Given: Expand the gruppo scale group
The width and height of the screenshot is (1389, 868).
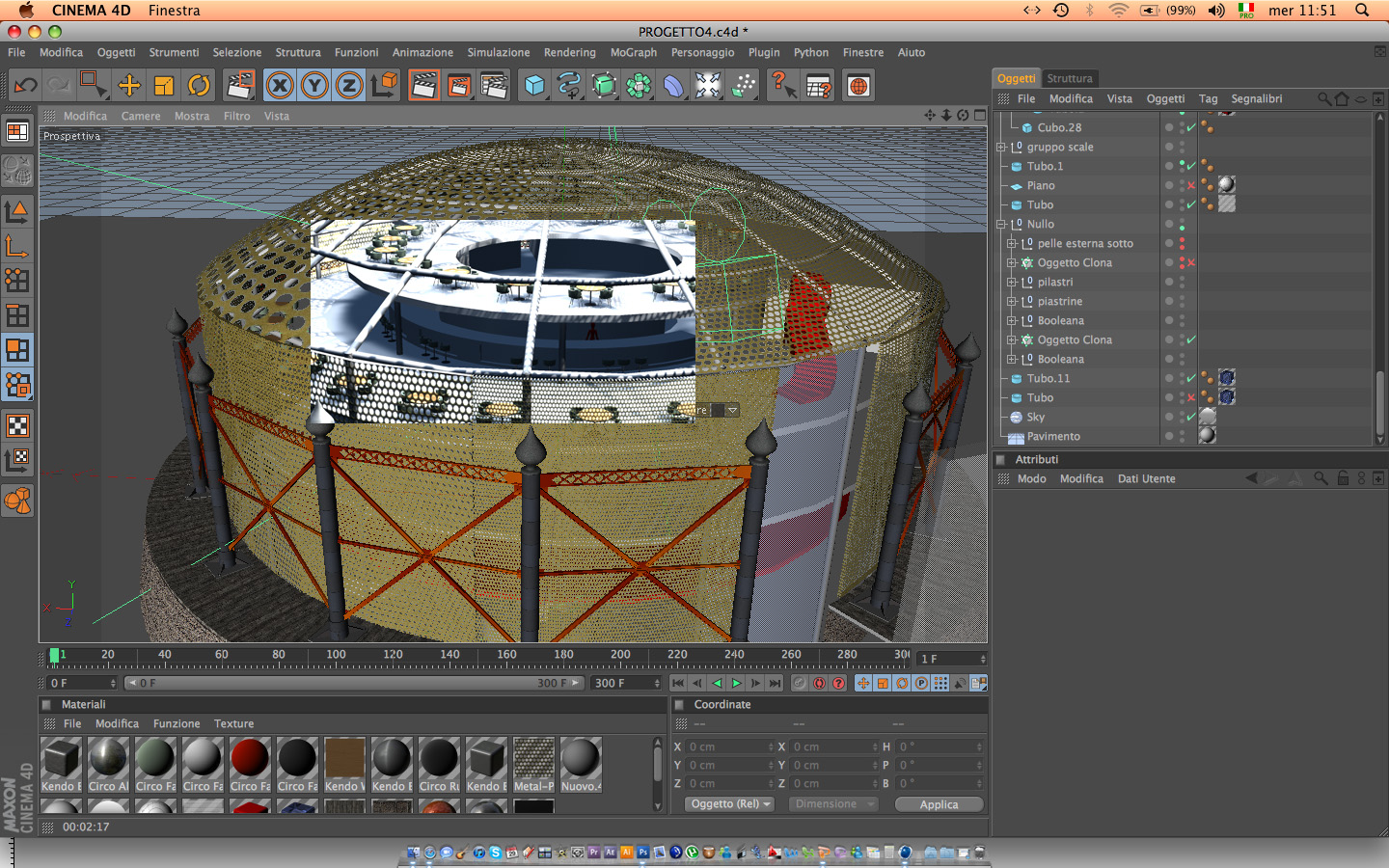Looking at the screenshot, I should (x=1000, y=148).
